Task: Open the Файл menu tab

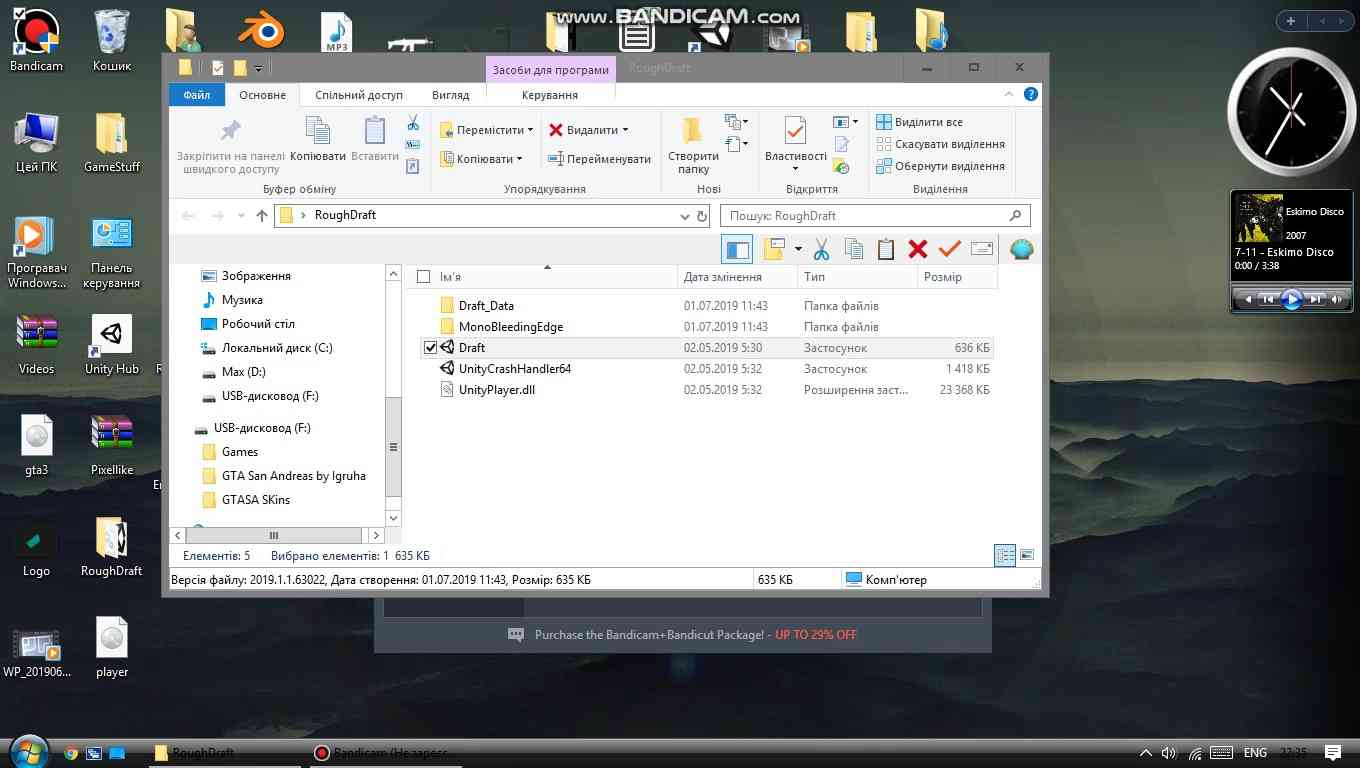Action: coord(197,95)
